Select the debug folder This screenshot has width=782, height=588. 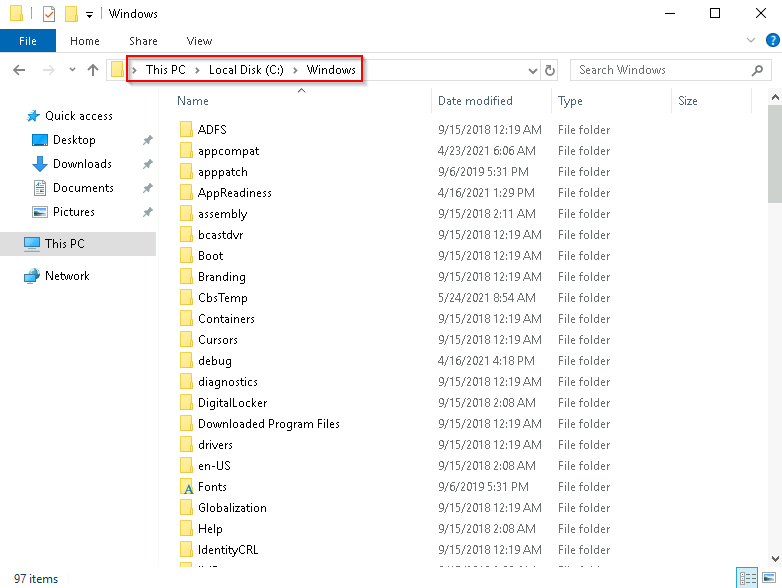[215, 361]
